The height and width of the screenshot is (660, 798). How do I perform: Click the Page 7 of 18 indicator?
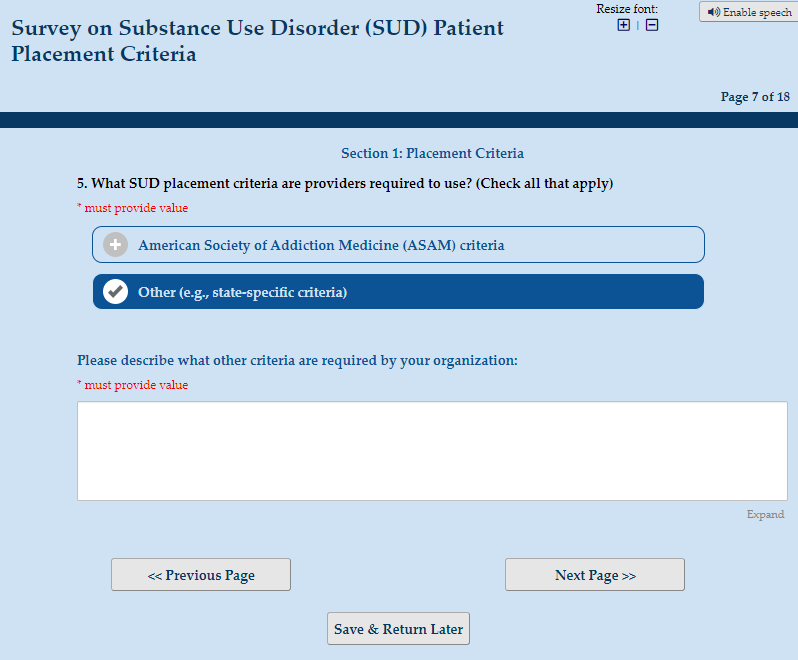pos(755,97)
